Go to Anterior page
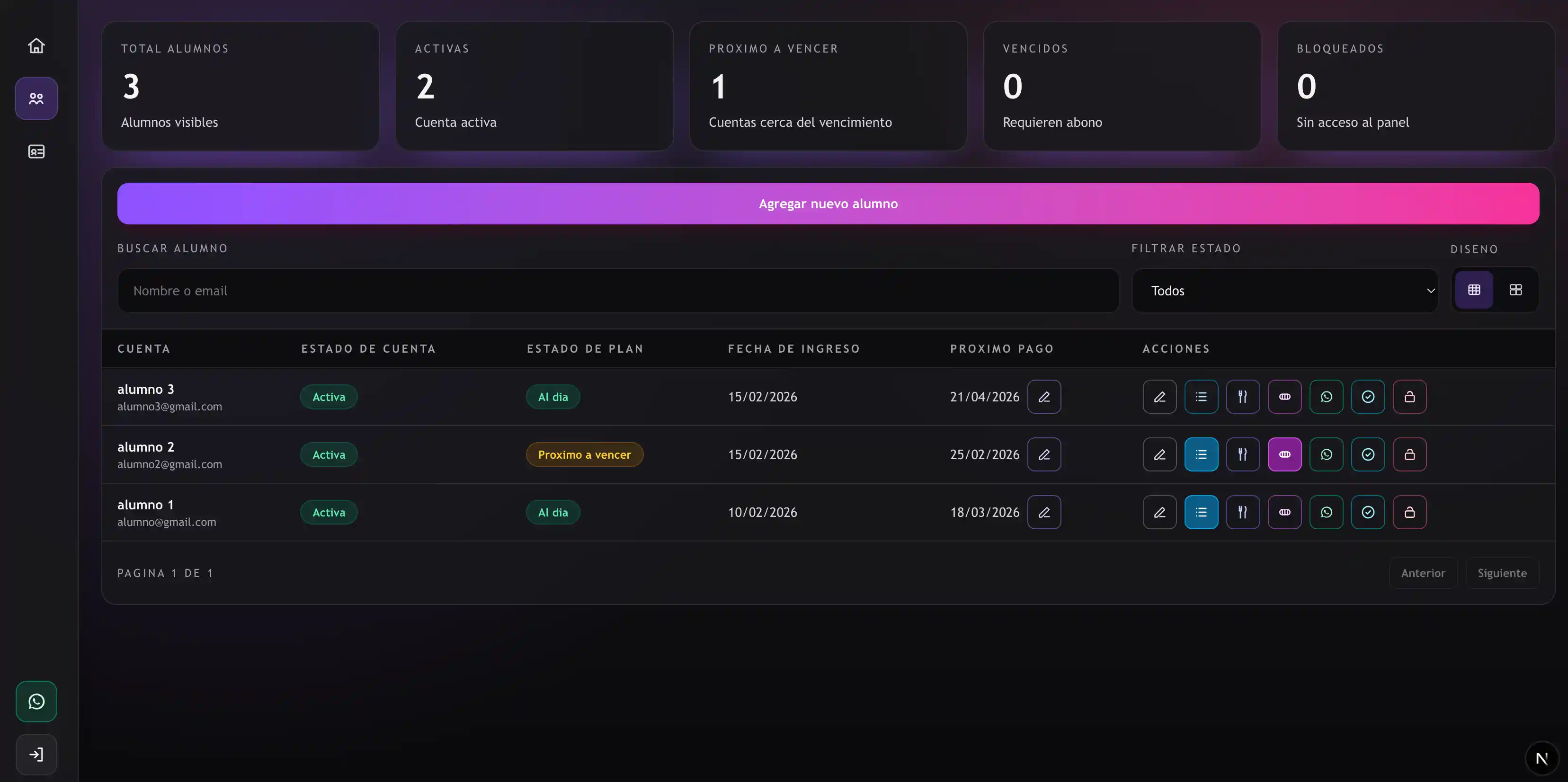 click(1423, 573)
